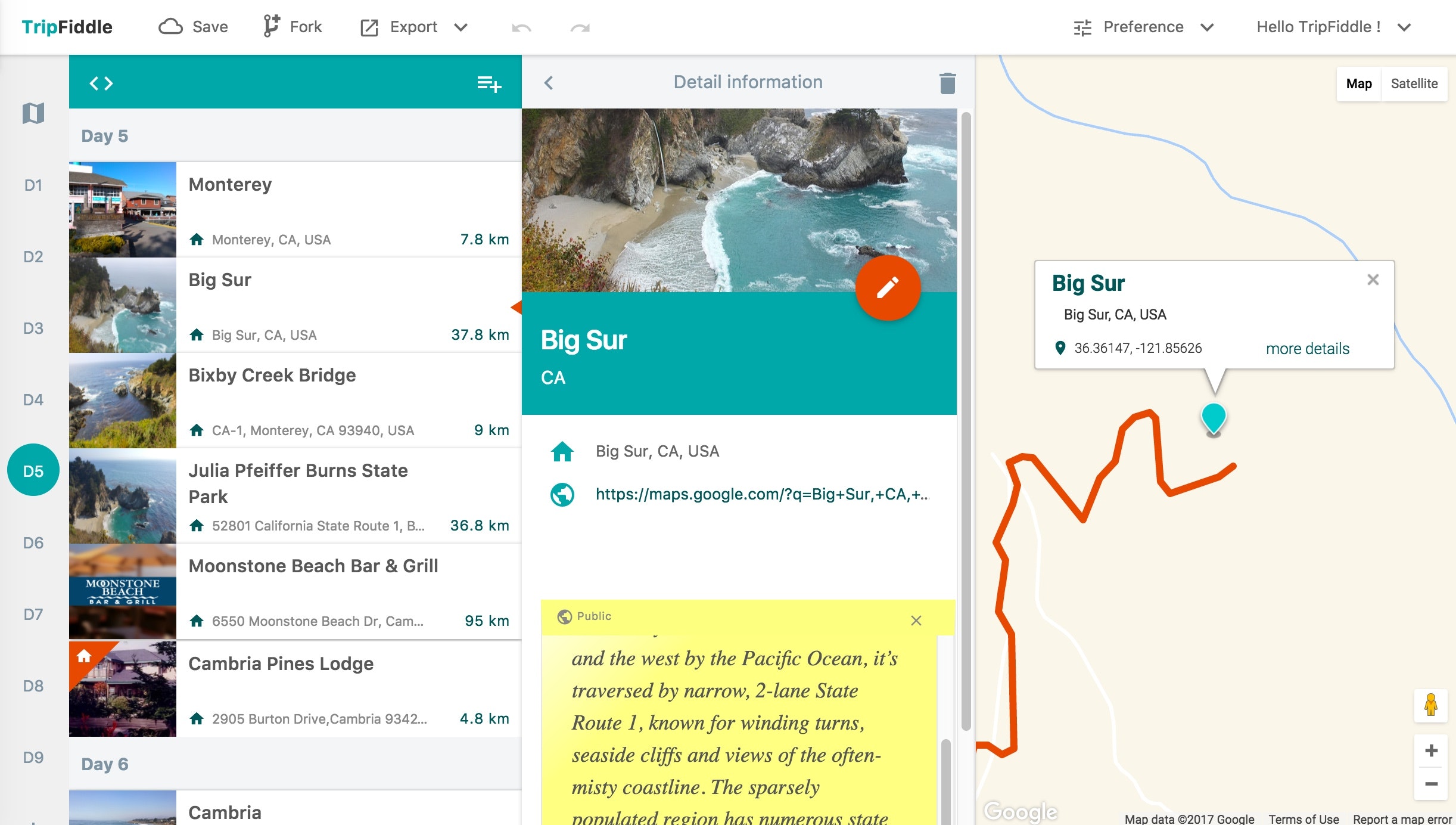The height and width of the screenshot is (825, 1456).
Task: Click the add-to-list icon in teal header
Action: (x=489, y=83)
